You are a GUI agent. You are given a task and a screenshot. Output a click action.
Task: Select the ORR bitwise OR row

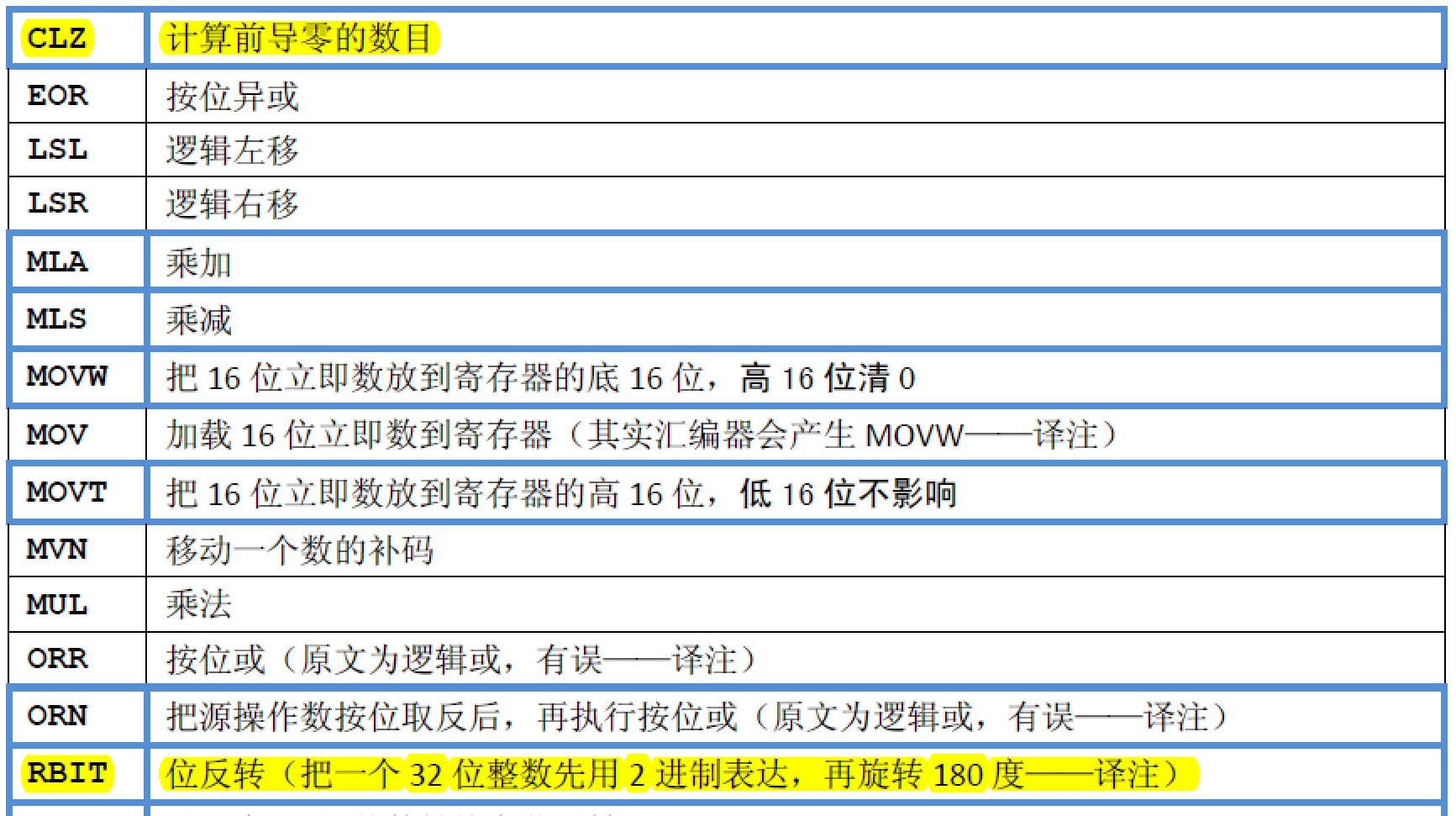[56, 660]
